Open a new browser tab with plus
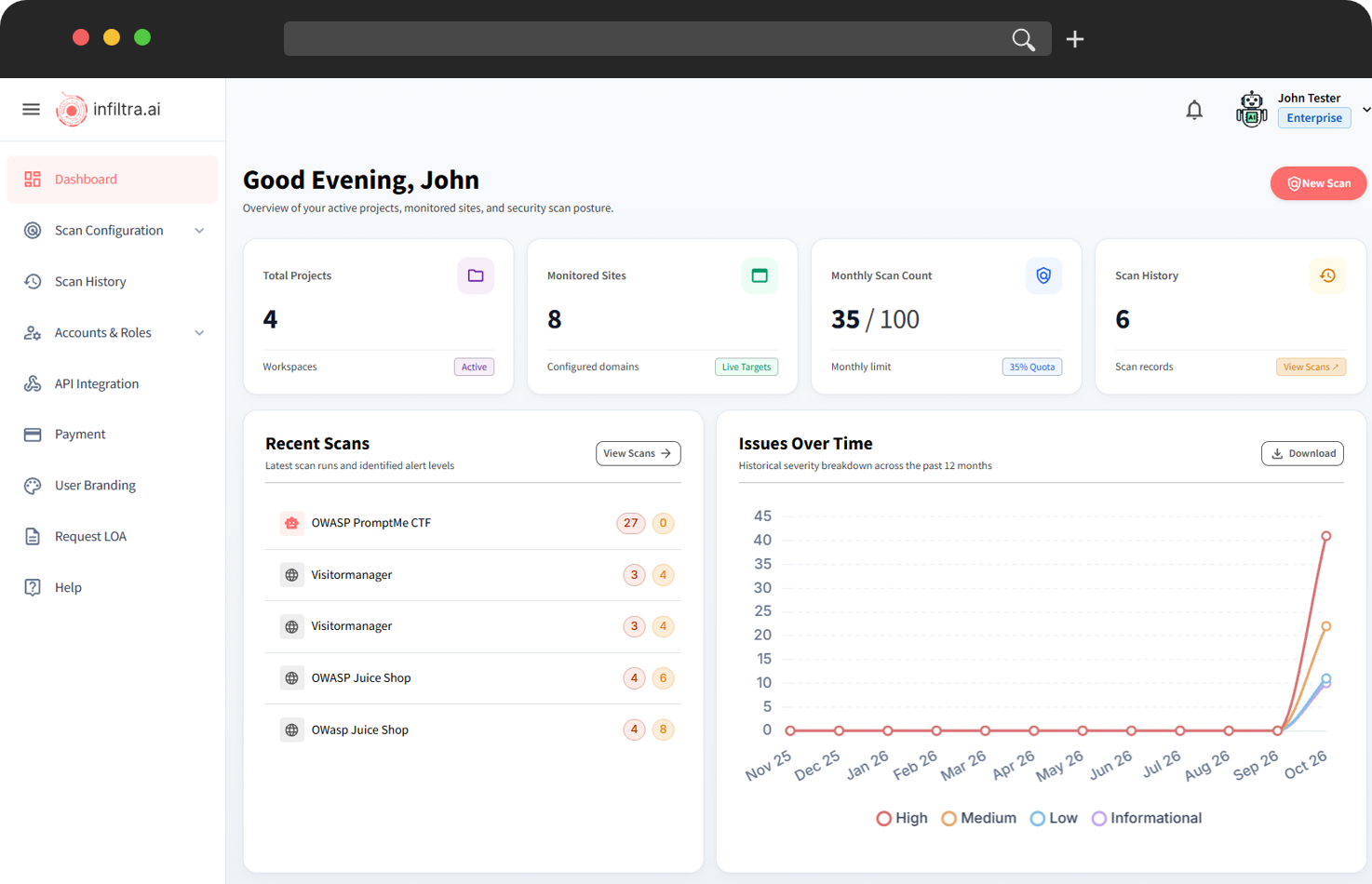Viewport: 1372px width, 884px height. (1075, 39)
